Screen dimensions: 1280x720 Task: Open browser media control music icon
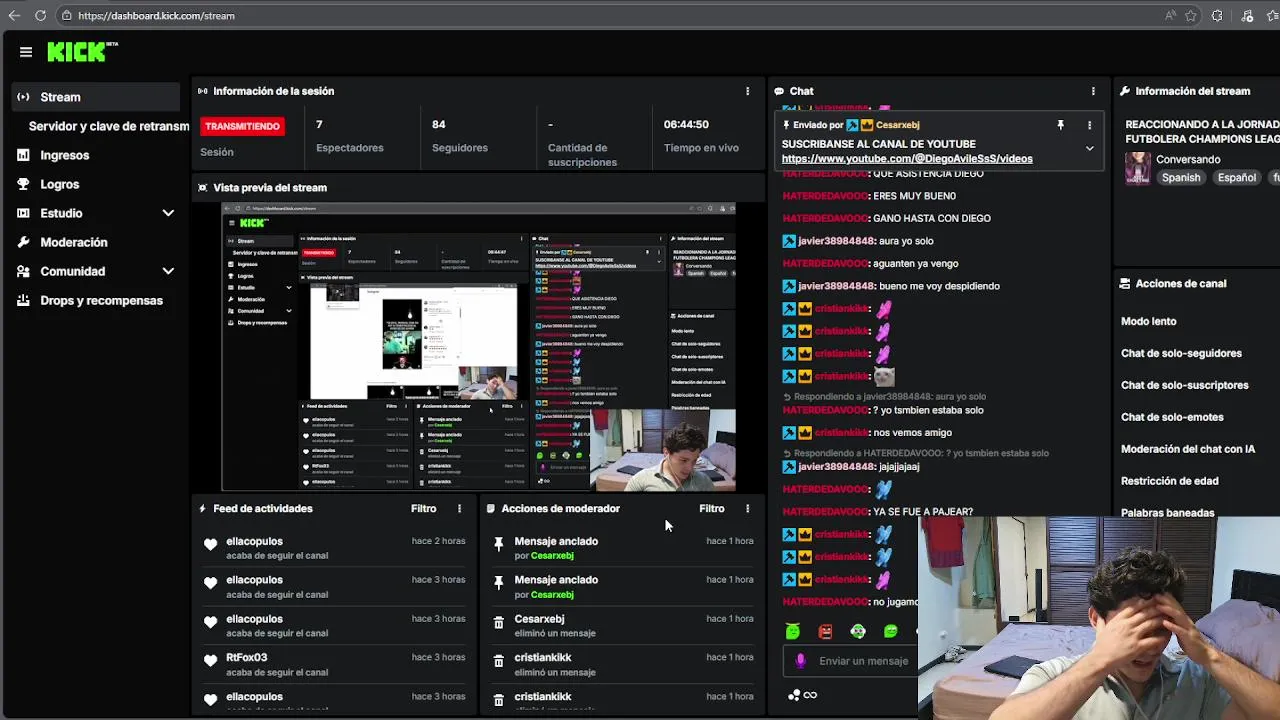point(1247,16)
